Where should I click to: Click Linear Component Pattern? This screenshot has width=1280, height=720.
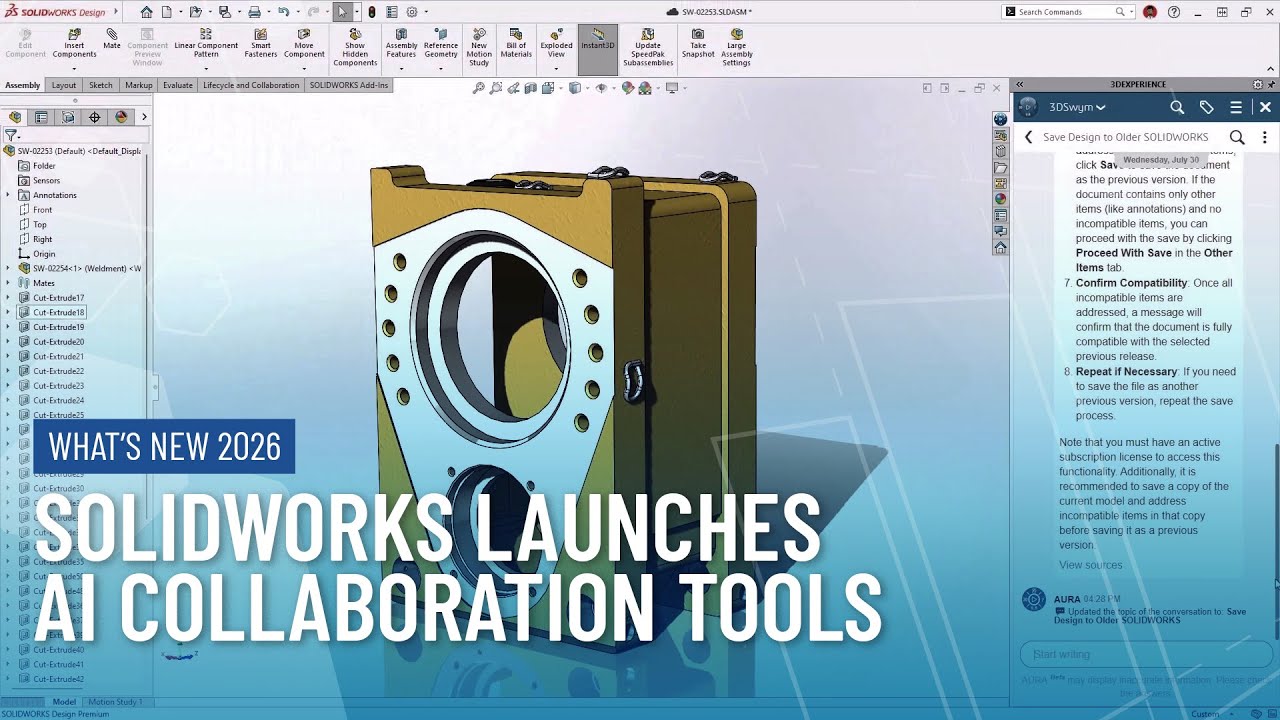tap(206, 44)
